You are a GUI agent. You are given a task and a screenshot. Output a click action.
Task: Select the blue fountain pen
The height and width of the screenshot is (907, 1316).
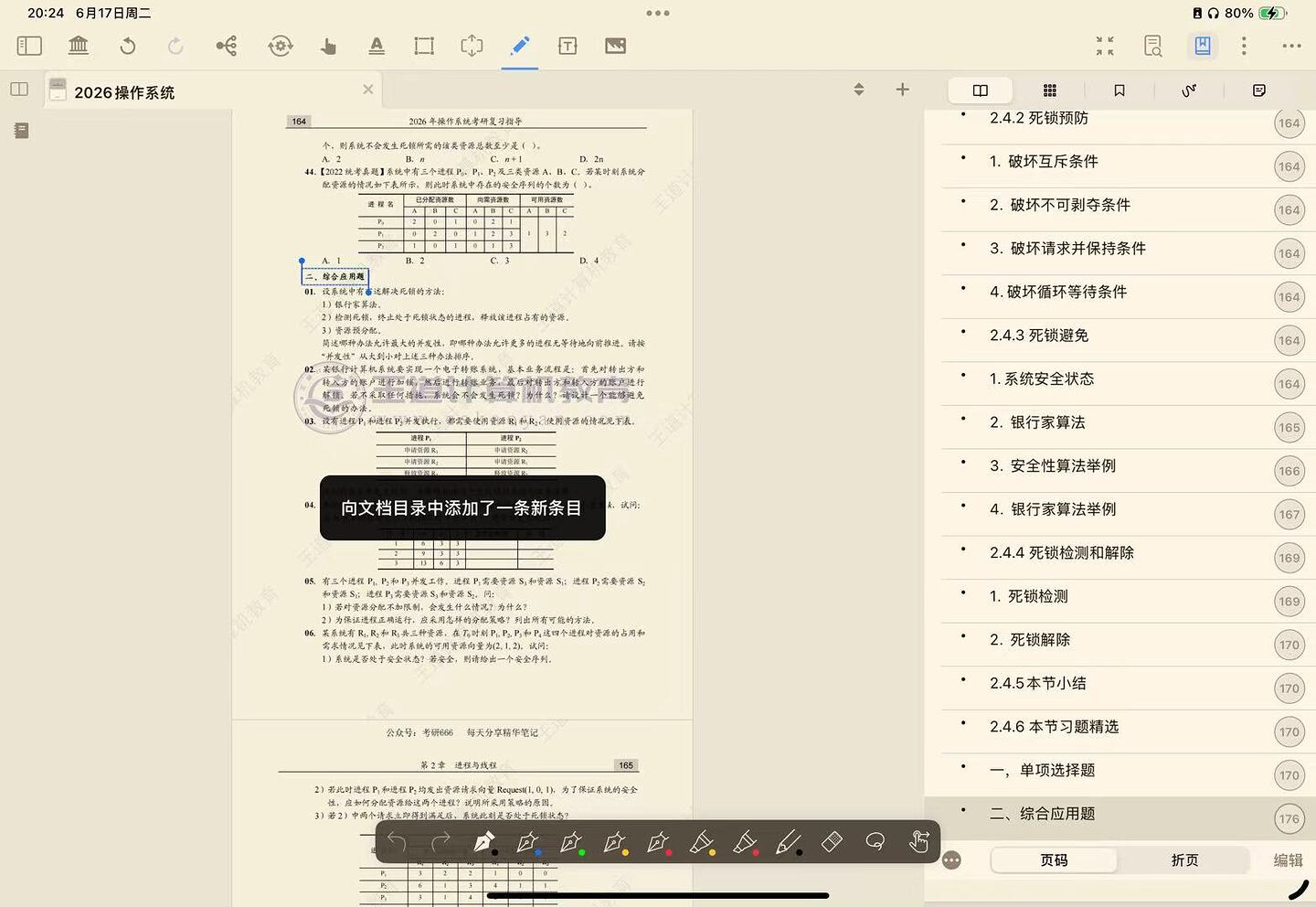pos(527,841)
